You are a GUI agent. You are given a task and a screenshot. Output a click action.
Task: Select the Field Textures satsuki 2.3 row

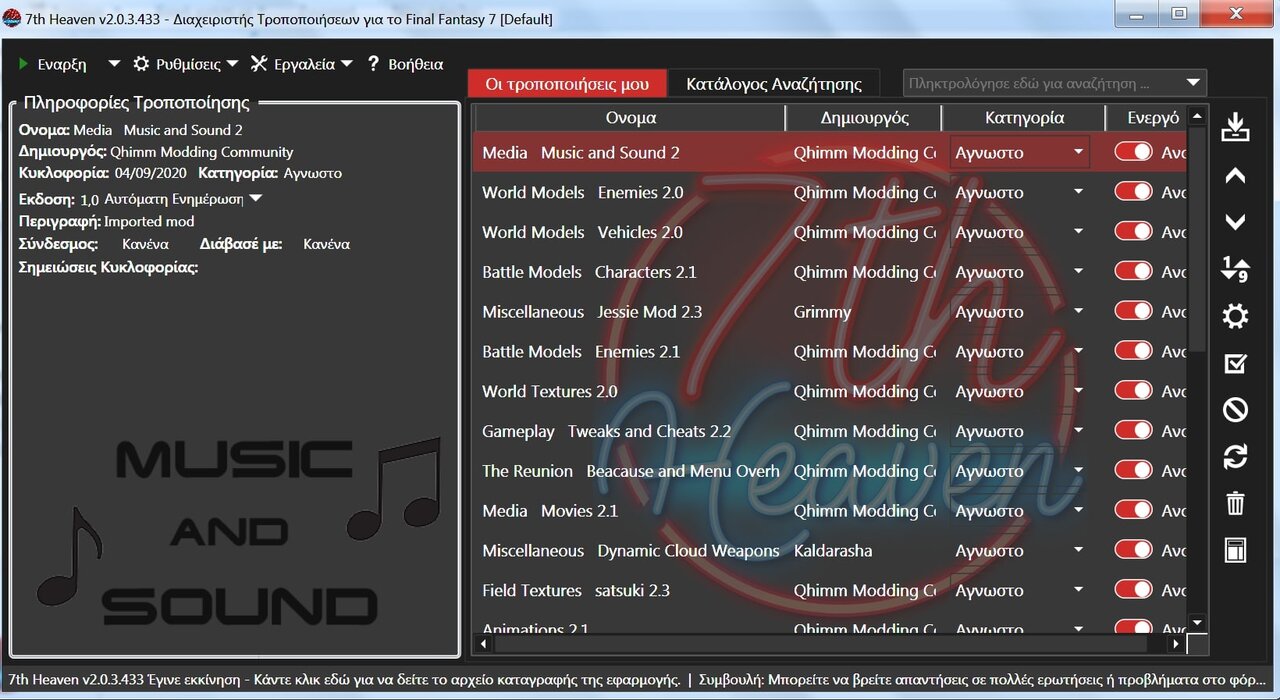830,590
